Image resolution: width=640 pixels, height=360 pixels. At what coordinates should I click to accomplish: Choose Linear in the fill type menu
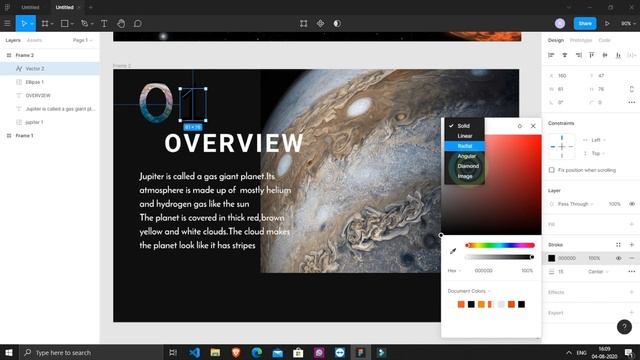[x=465, y=136]
